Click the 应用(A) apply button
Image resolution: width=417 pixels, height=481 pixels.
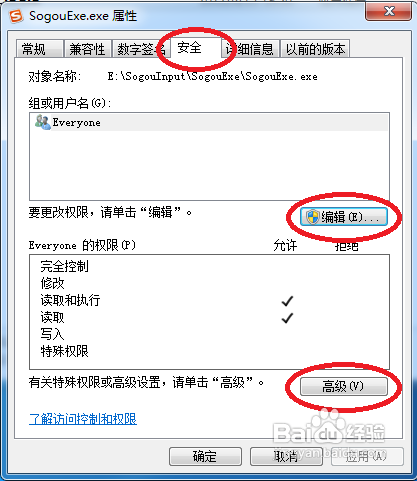367,456
